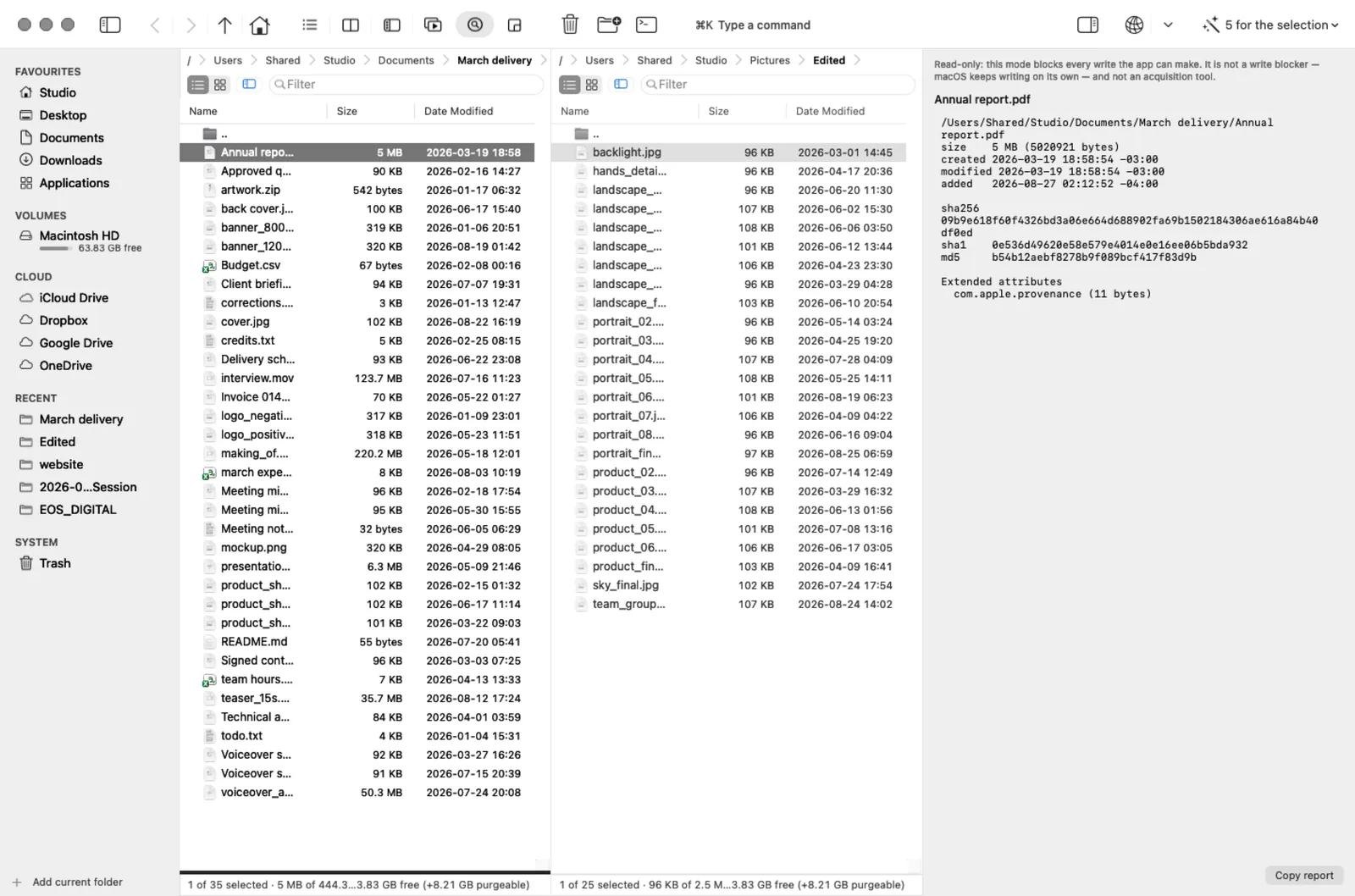This screenshot has width=1355, height=896.
Task: Open Dropbox cloud location
Action: tap(64, 320)
